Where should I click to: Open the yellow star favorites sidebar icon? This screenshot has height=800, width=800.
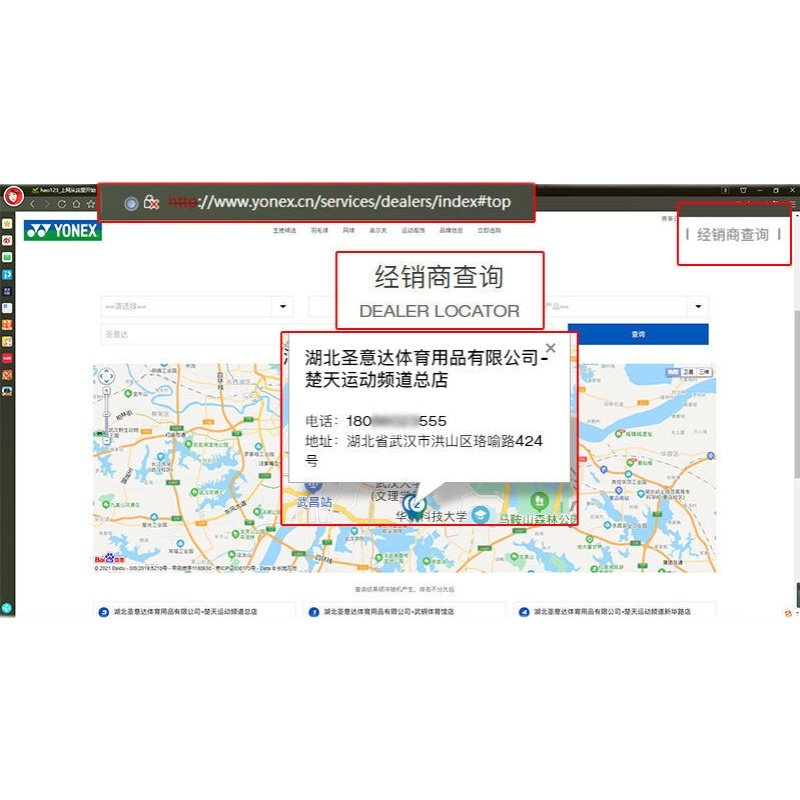7,223
